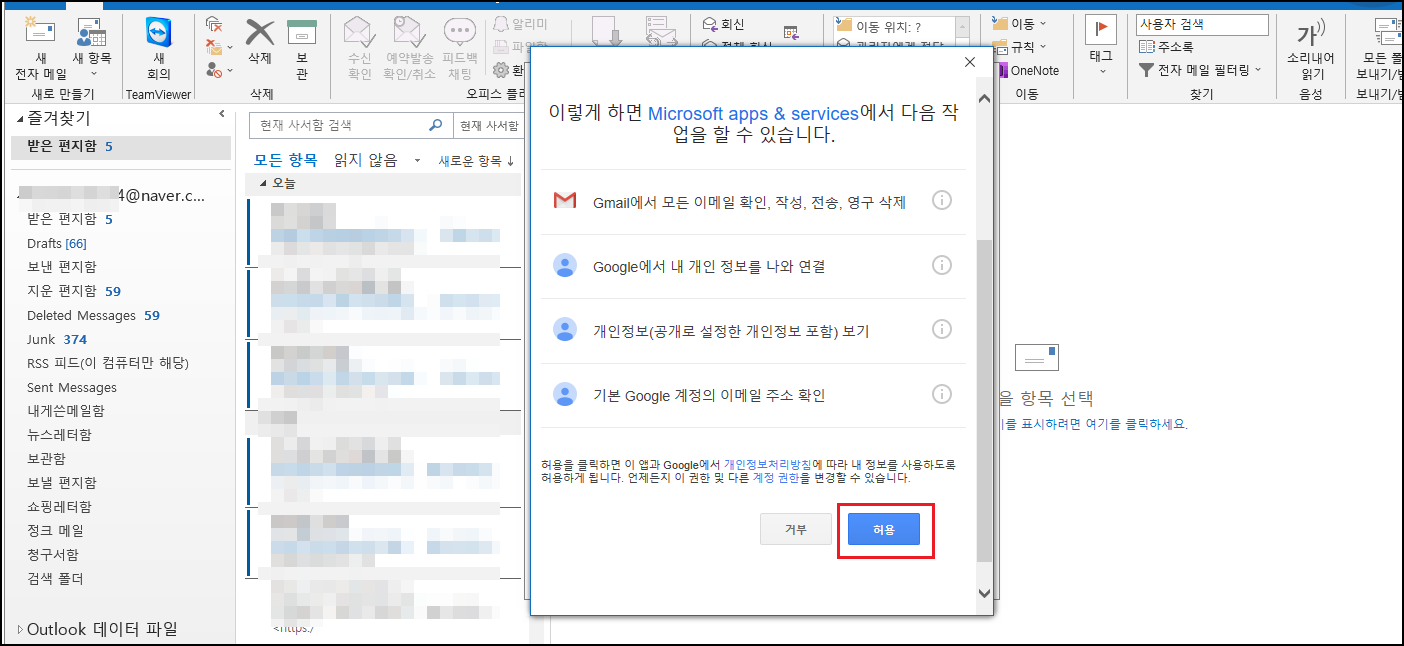Archive the message with 보관
Image resolution: width=1404 pixels, height=646 pixels.
[302, 47]
